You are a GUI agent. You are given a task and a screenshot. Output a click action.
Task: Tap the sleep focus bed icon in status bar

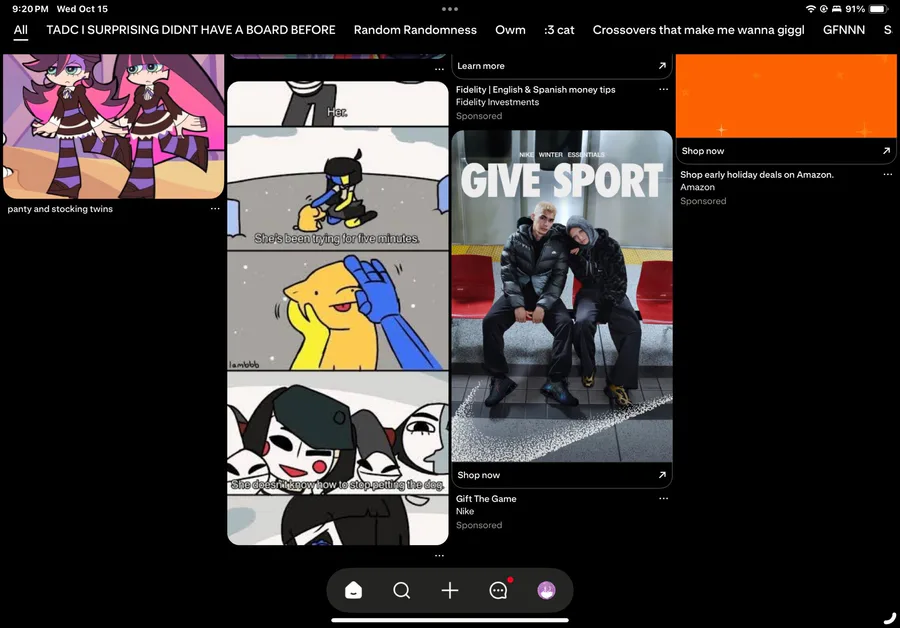pyautogui.click(x=836, y=9)
